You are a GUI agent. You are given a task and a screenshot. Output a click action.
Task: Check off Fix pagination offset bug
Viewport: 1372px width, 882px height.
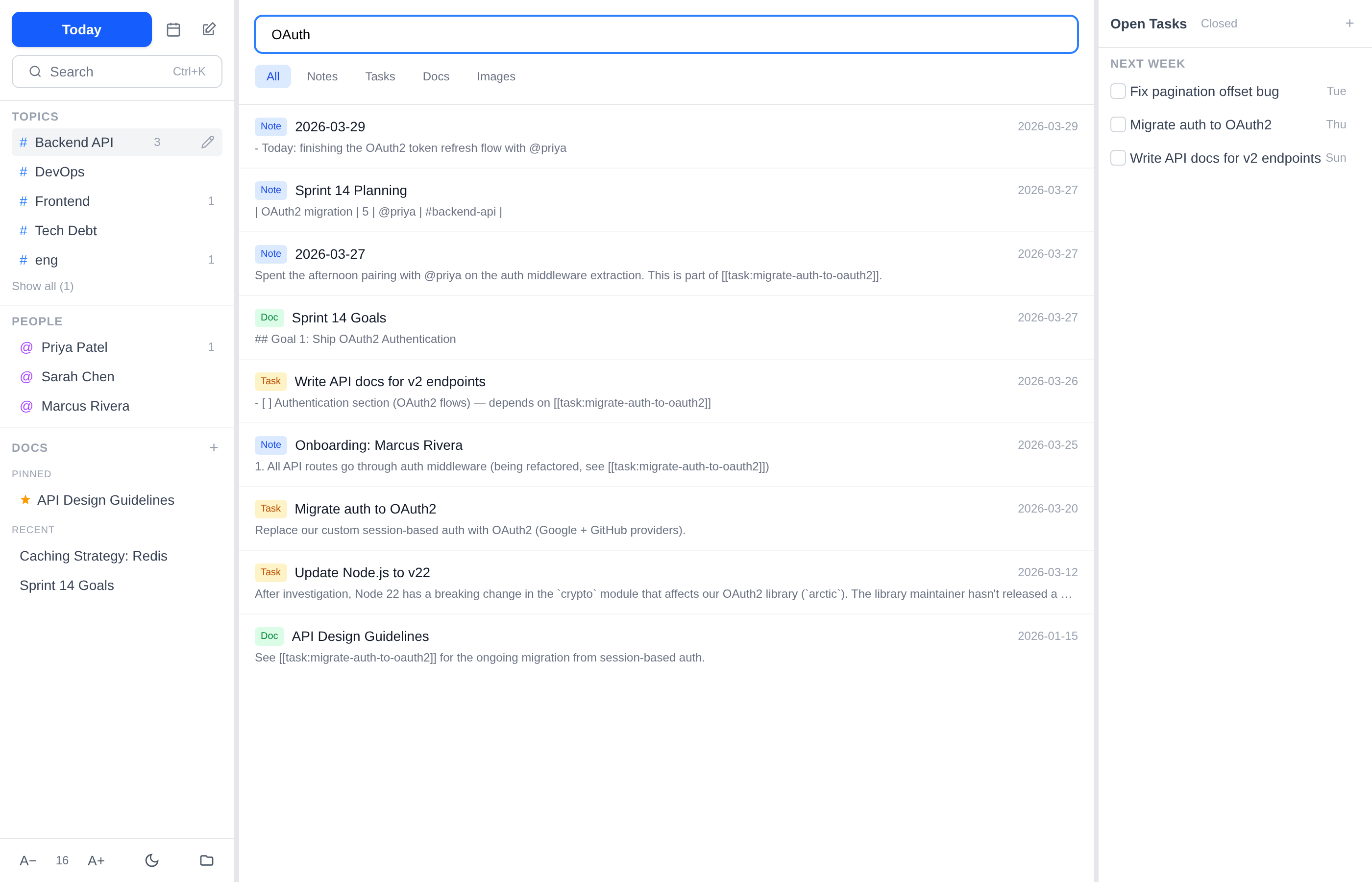point(1118,91)
